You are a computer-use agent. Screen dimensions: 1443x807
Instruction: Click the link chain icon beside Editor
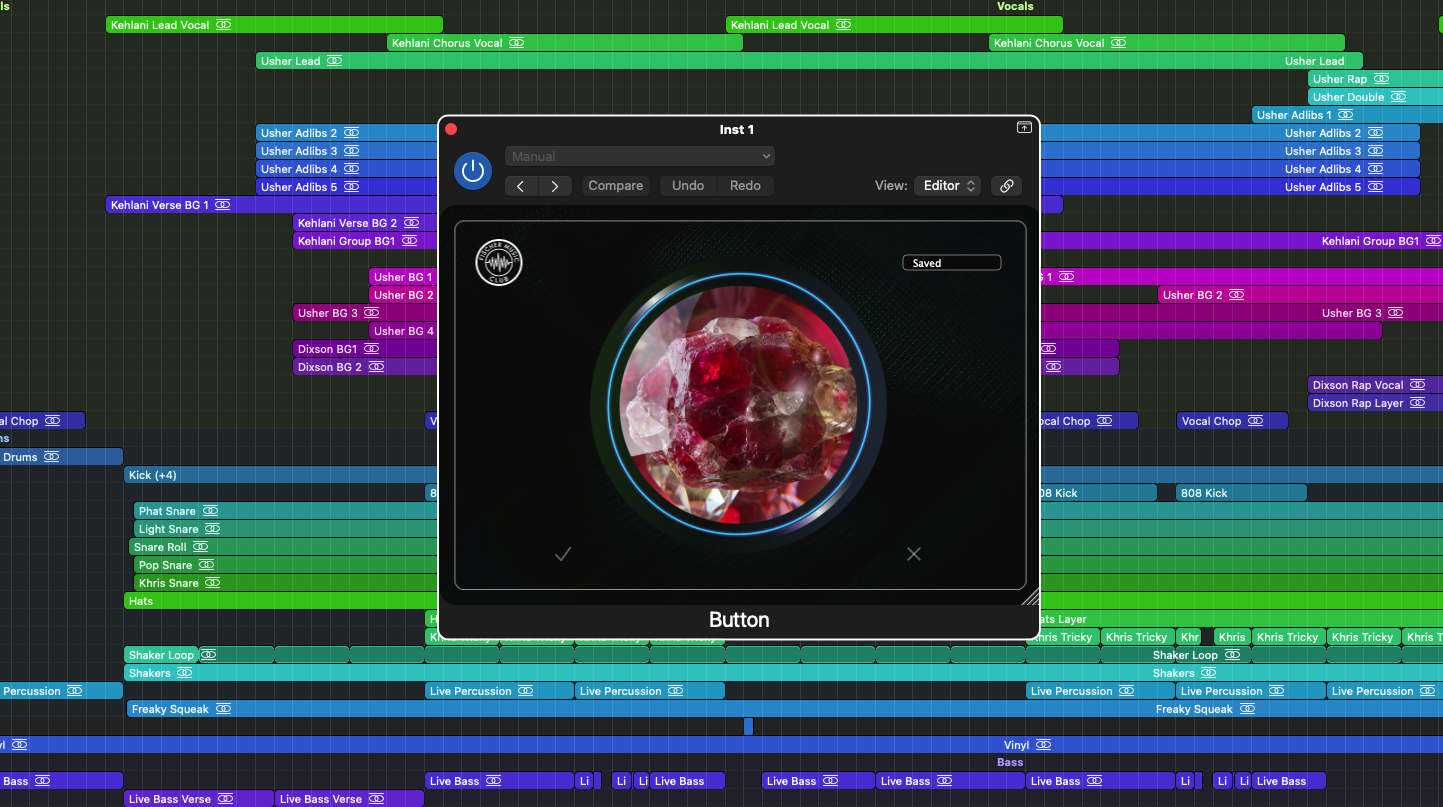tap(1007, 186)
